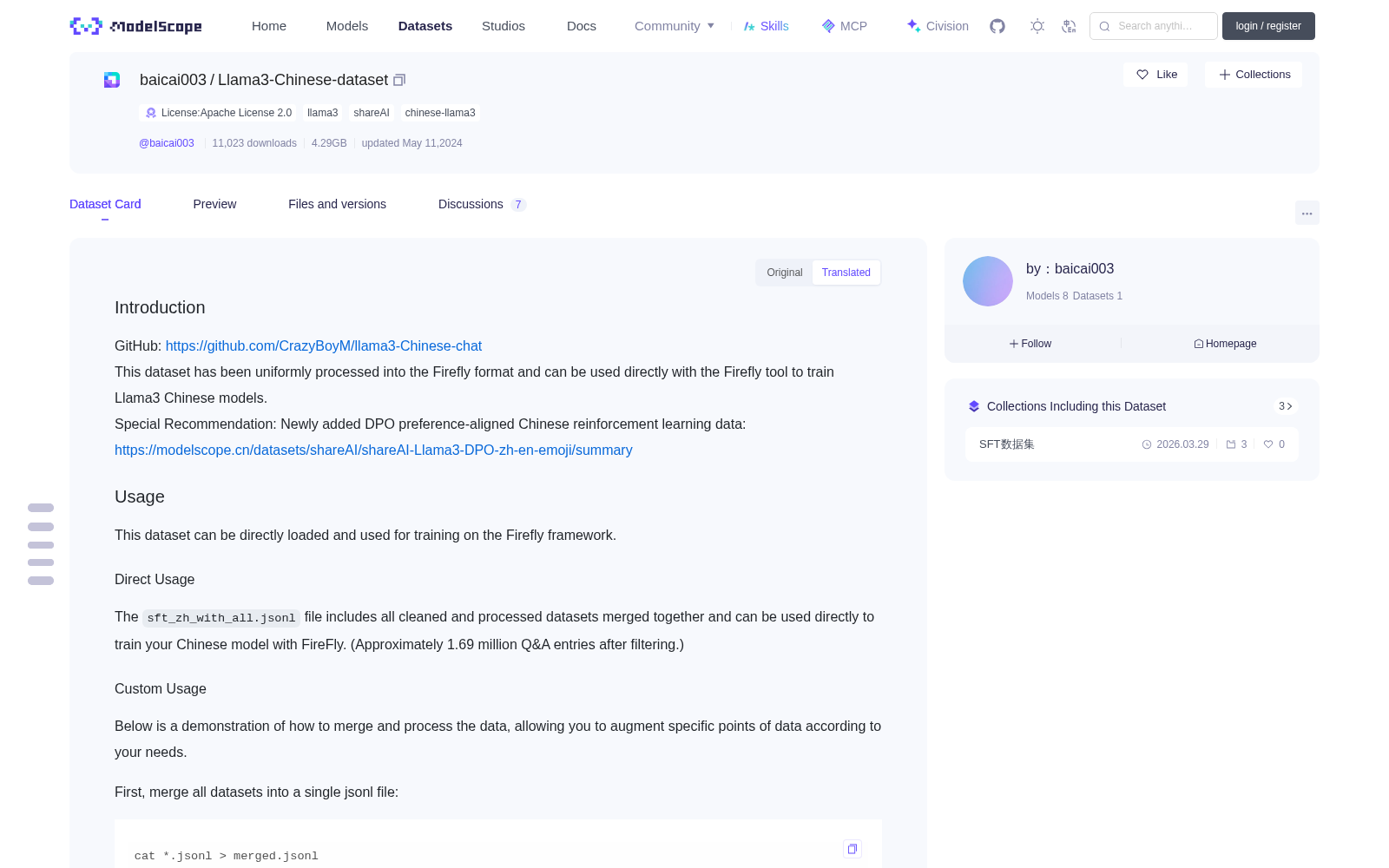
Task: Click the Civision star icon
Action: pyautogui.click(x=913, y=26)
